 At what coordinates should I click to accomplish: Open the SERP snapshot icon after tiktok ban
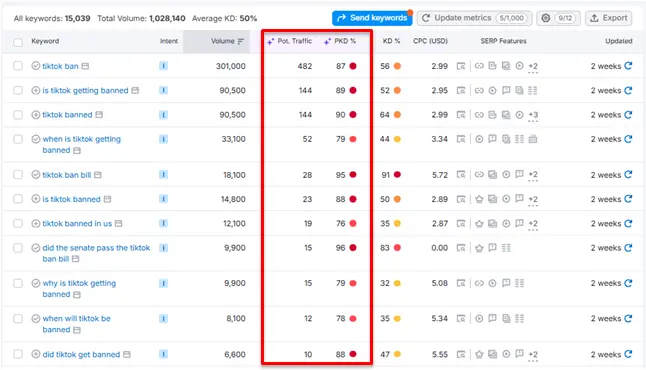[x=85, y=66]
